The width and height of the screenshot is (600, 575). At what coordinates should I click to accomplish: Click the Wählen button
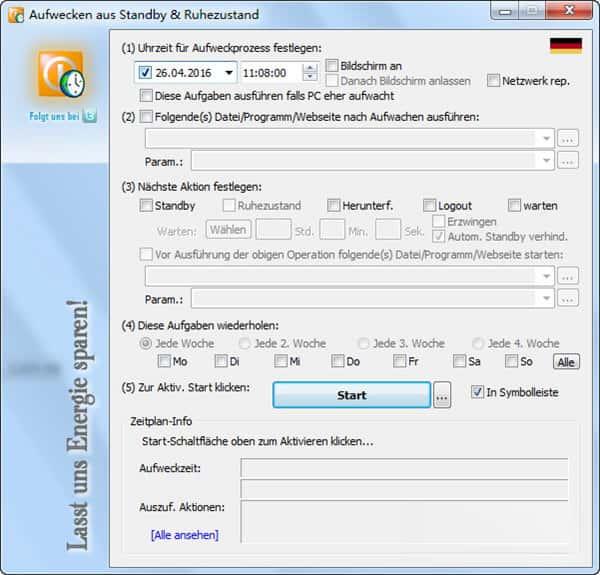[228, 230]
